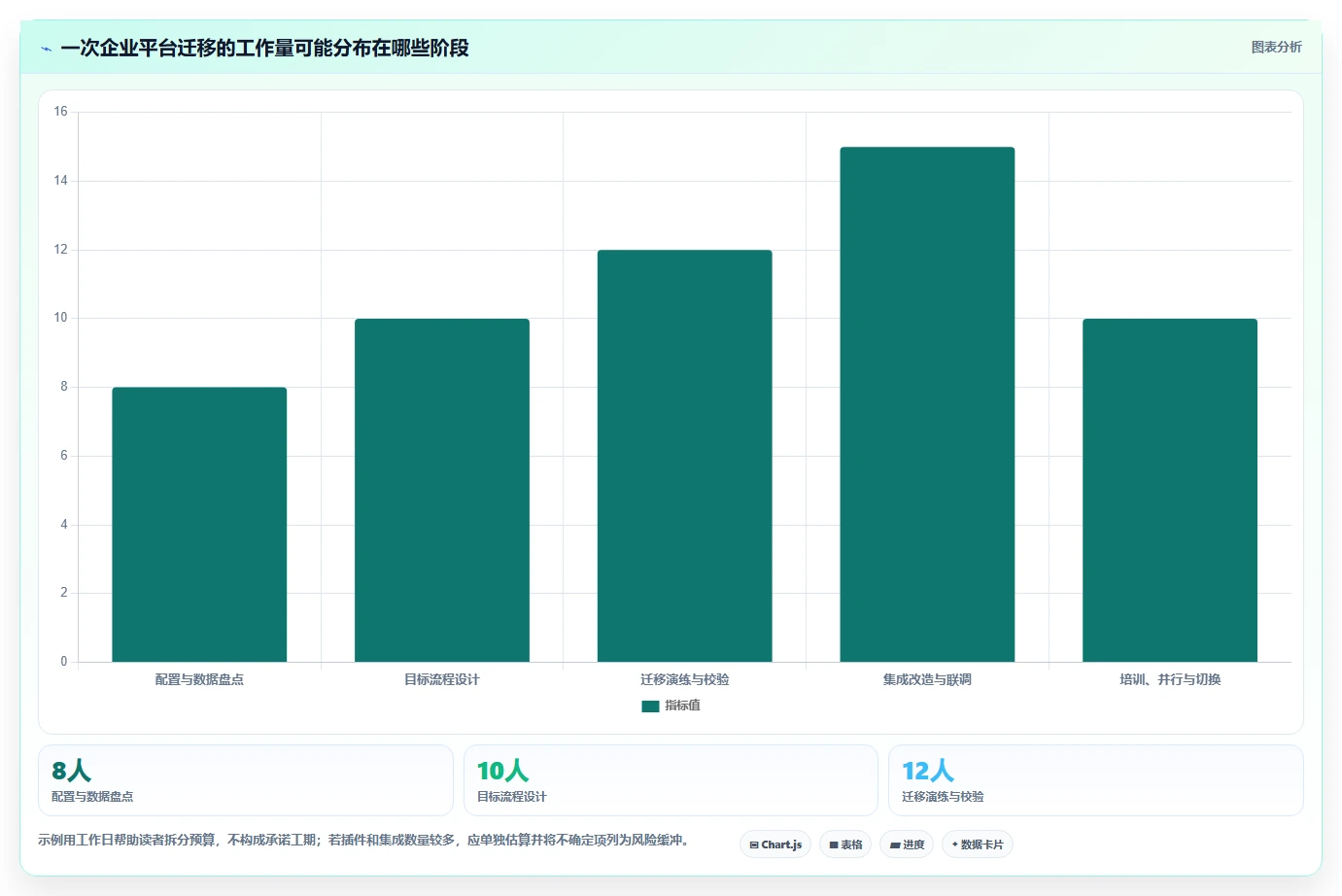
Task: Select the 迁移演练与校验 bar
Action: click(x=685, y=456)
